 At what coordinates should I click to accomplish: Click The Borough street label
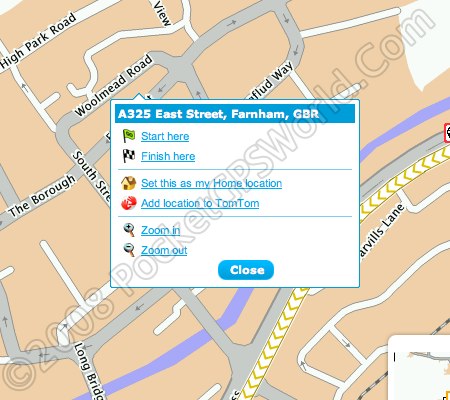pyautogui.click(x=42, y=196)
